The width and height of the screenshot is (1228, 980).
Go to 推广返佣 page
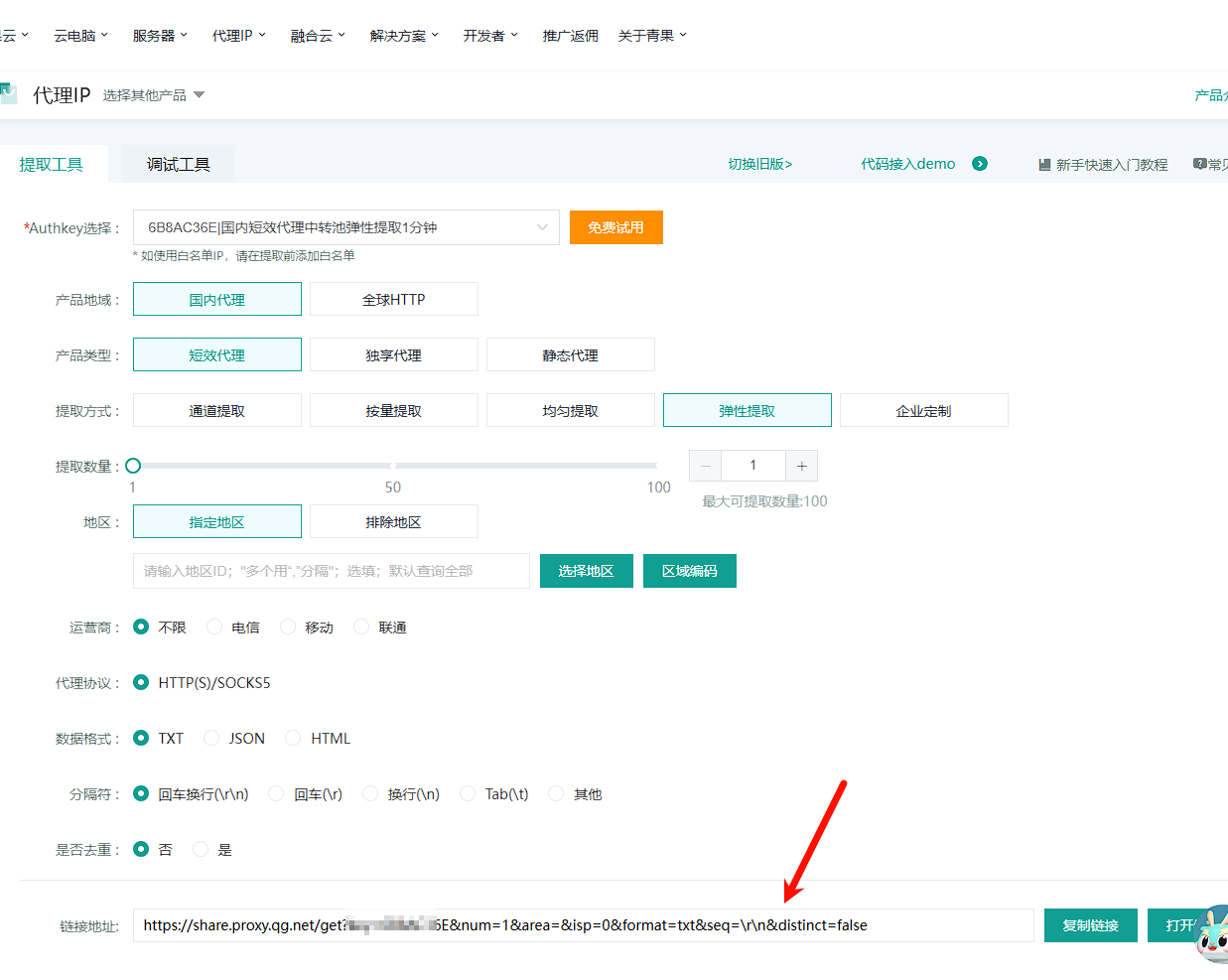571,36
